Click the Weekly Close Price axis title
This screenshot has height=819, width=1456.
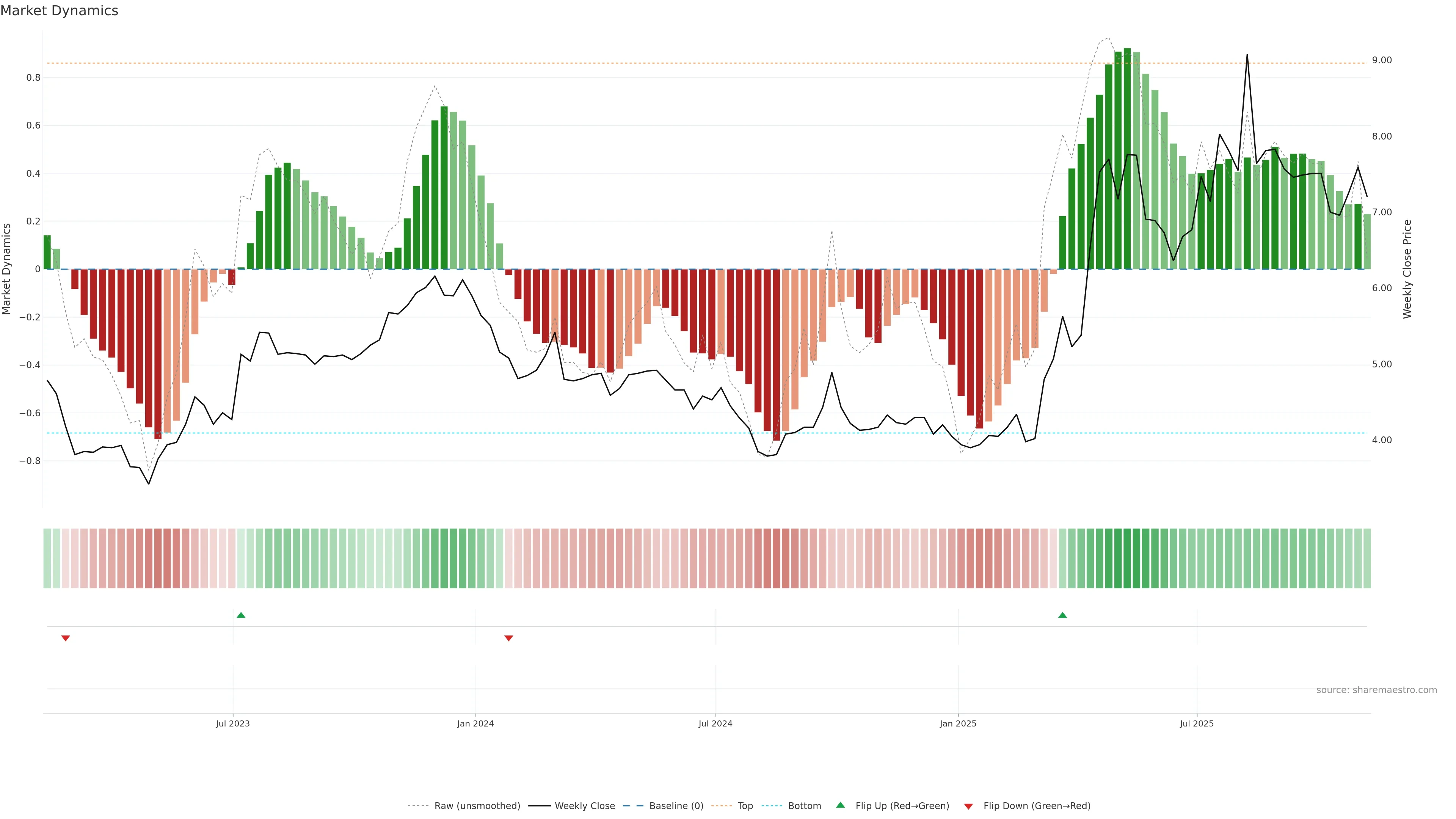(x=1407, y=269)
